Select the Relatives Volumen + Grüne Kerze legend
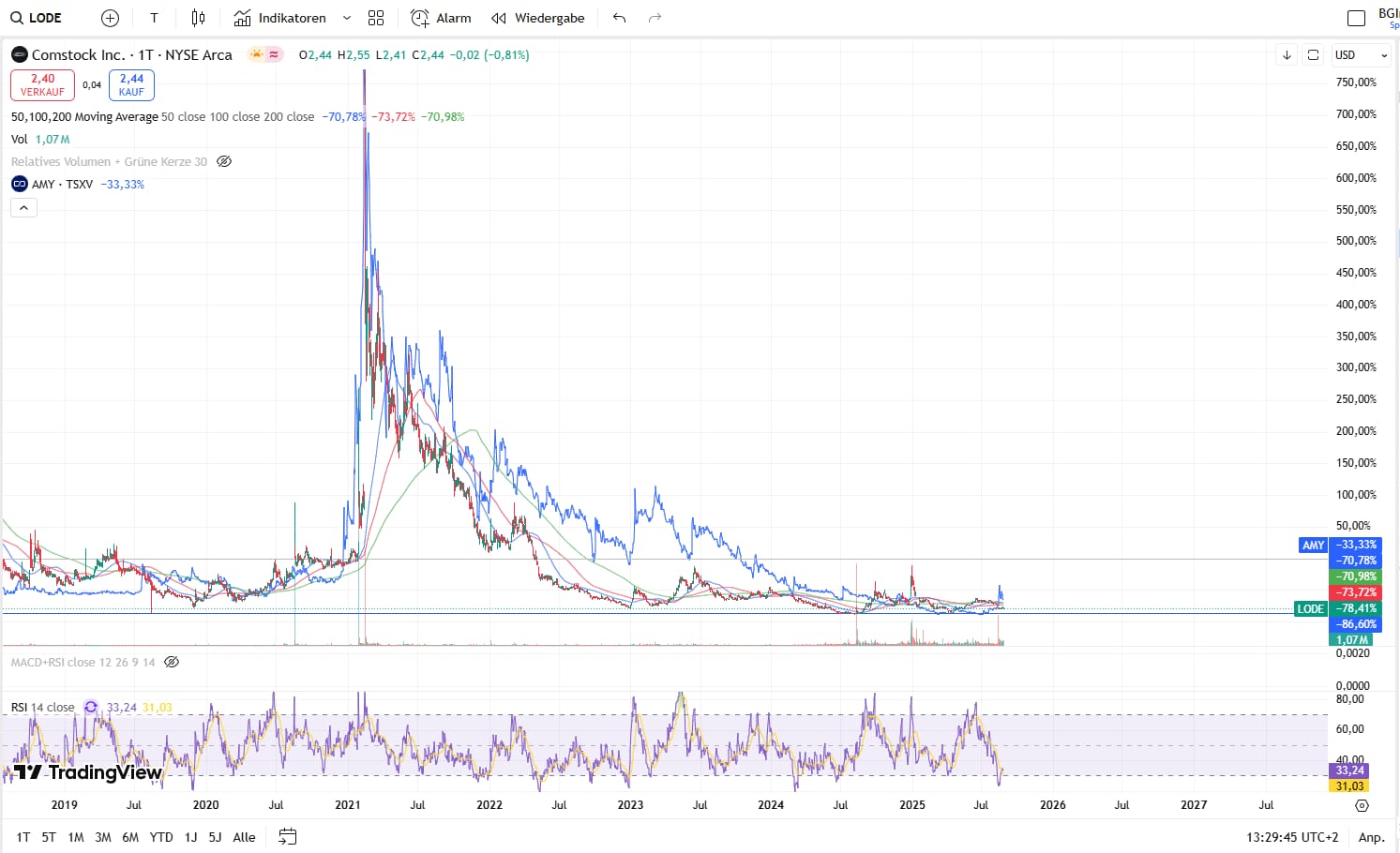The height and width of the screenshot is (853, 1400). [x=109, y=162]
